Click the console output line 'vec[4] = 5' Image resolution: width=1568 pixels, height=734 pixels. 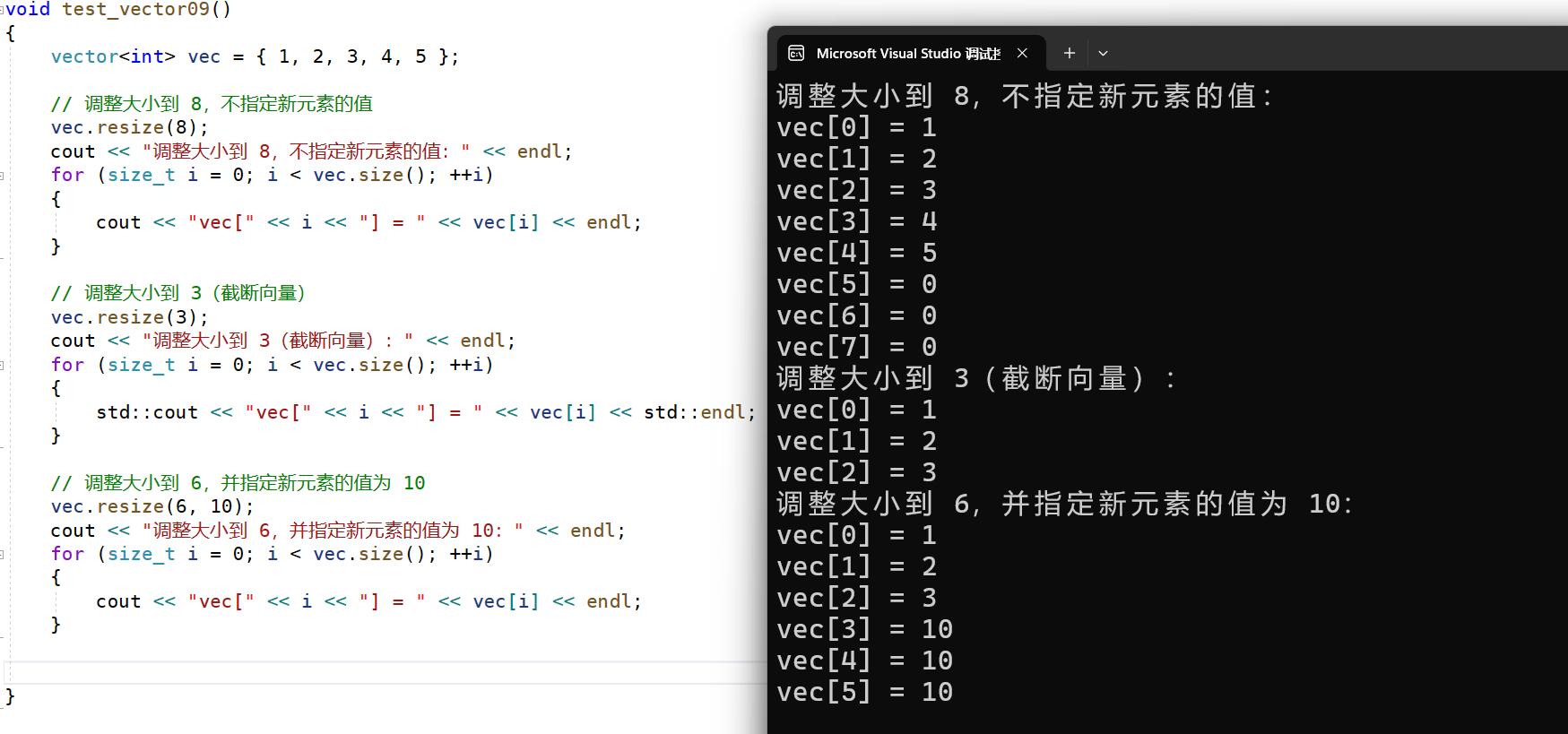(x=857, y=253)
